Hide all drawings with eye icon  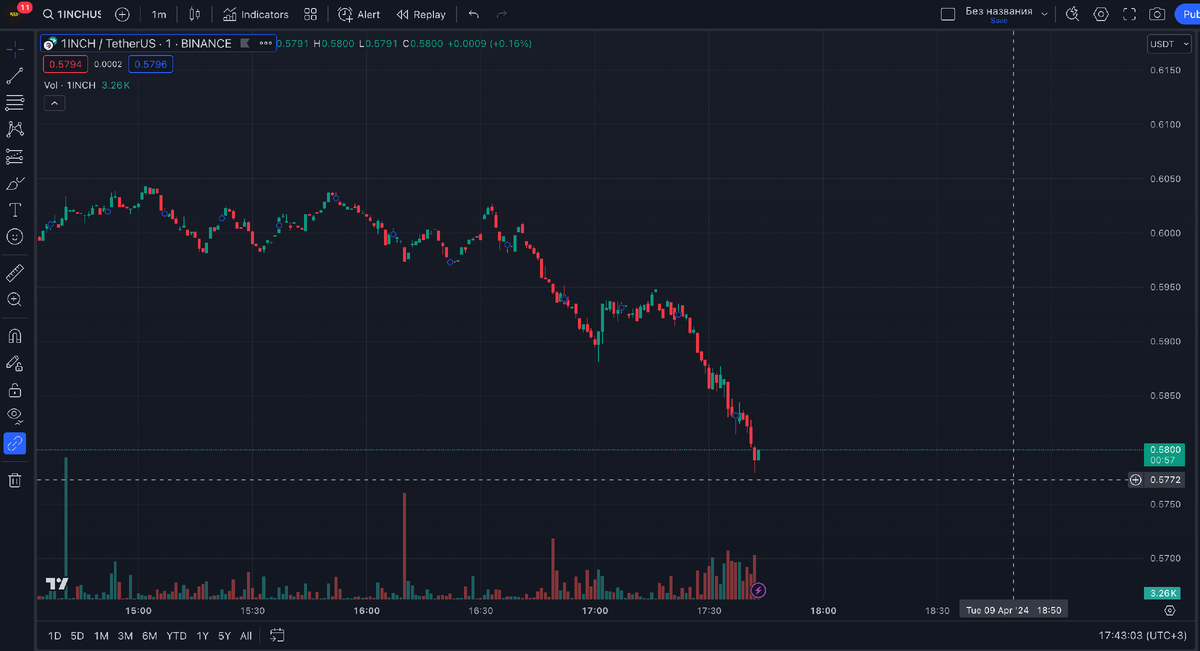(x=15, y=416)
